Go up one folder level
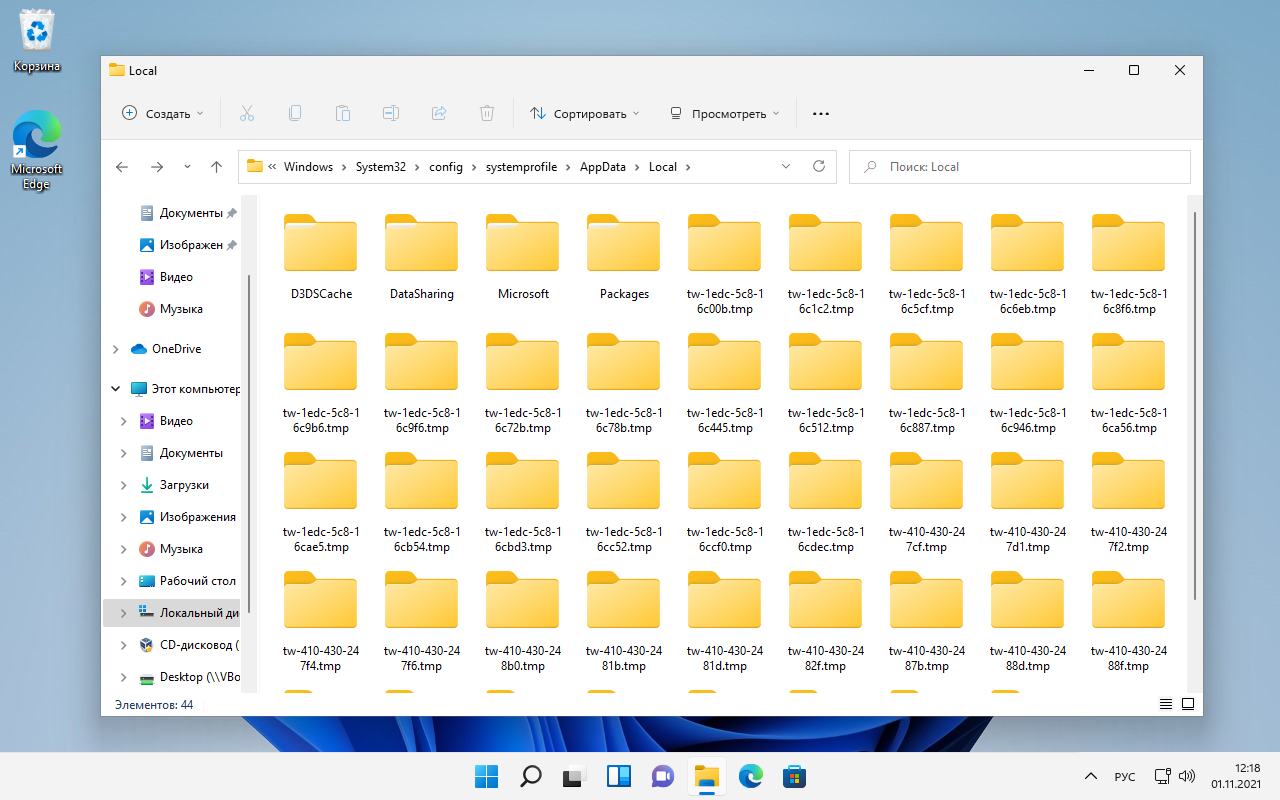Screen dimensions: 1280x800 click(216, 166)
